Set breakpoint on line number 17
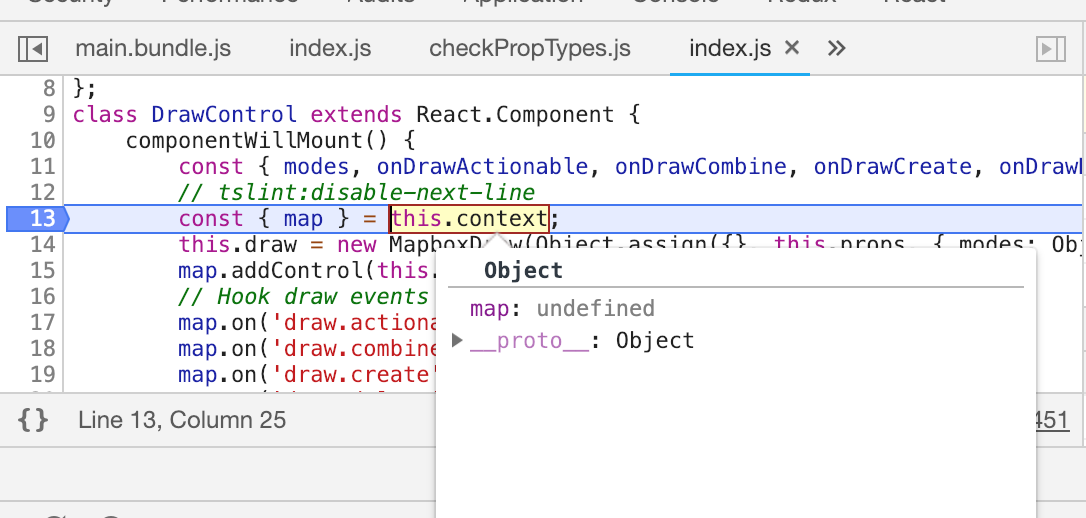The image size is (1086, 518). 42,323
